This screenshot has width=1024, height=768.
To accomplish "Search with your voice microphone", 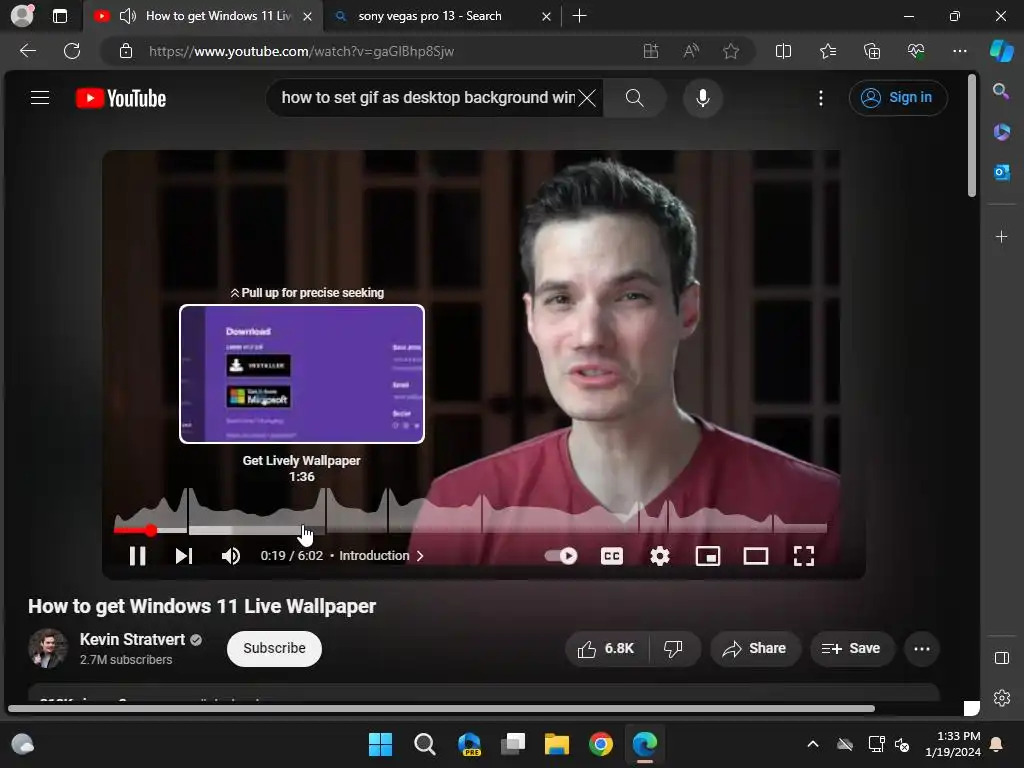I will pyautogui.click(x=703, y=98).
